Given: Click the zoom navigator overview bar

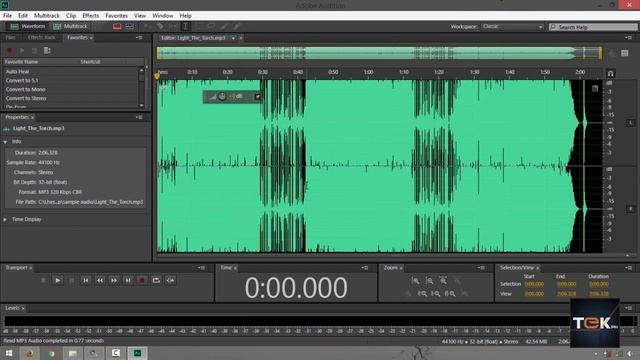Looking at the screenshot, I should tap(379, 53).
